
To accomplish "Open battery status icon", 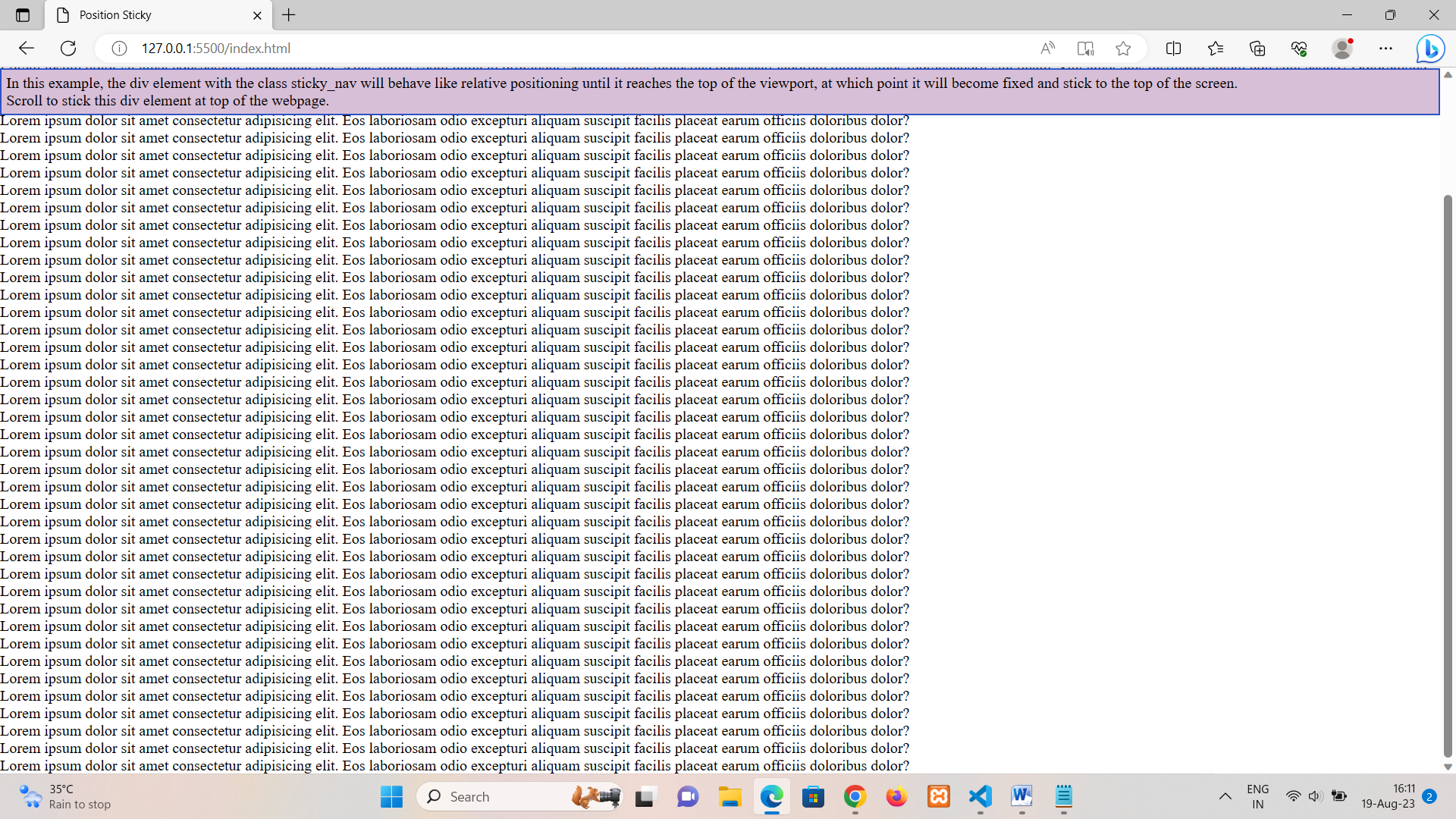I will (1339, 796).
